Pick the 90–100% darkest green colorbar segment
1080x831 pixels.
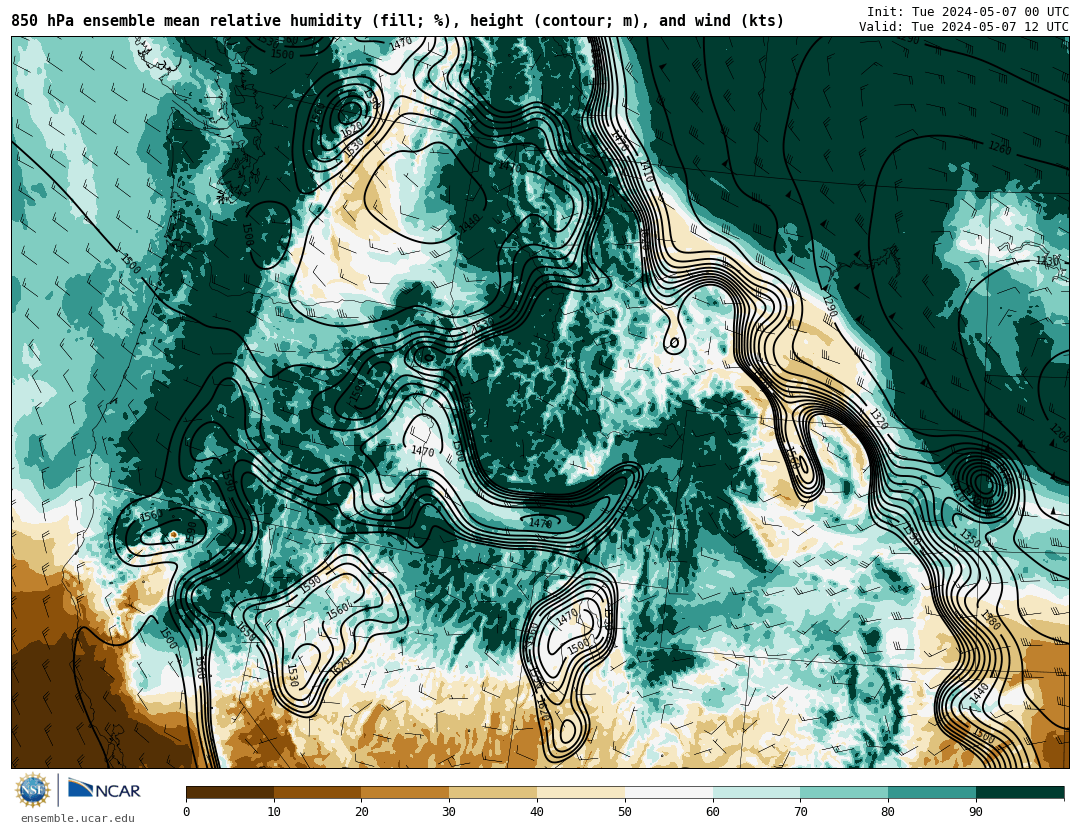[x=1020, y=792]
